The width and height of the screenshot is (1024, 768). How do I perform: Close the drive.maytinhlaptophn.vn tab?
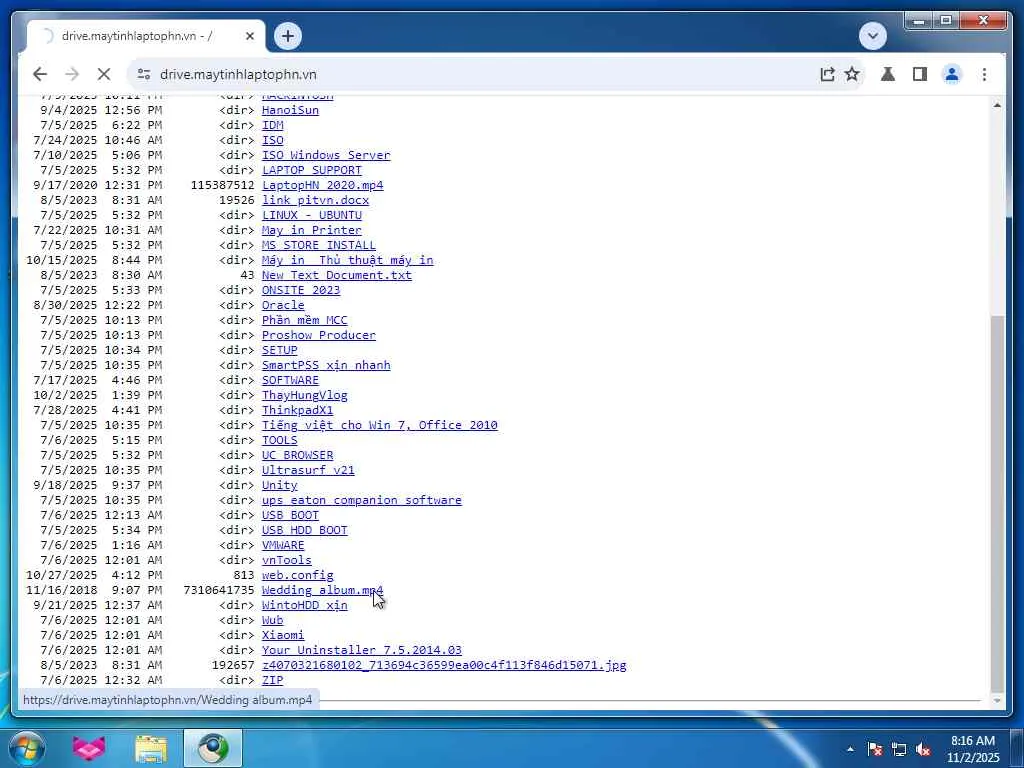(249, 37)
